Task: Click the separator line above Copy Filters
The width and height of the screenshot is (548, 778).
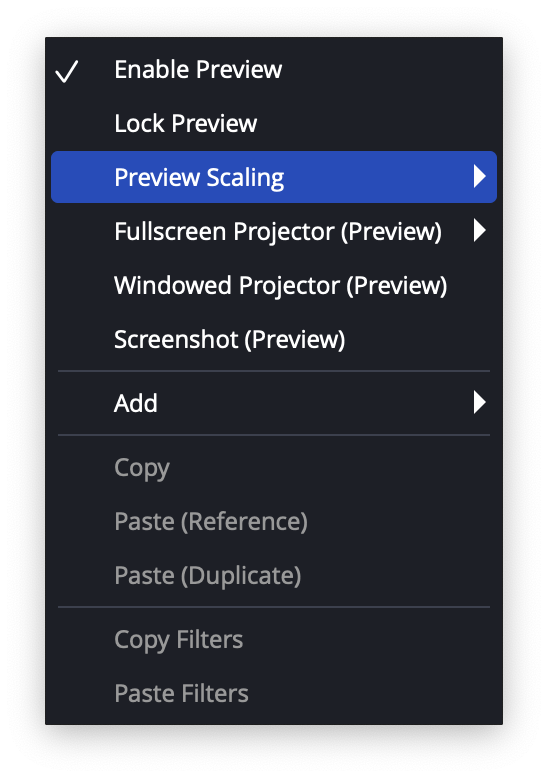Action: click(x=274, y=607)
